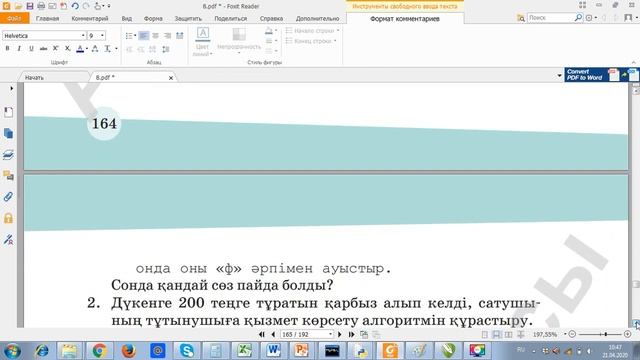Save the document with the floppy icon
Image resolution: width=640 pixels, height=360 pixels.
tap(29, 6)
